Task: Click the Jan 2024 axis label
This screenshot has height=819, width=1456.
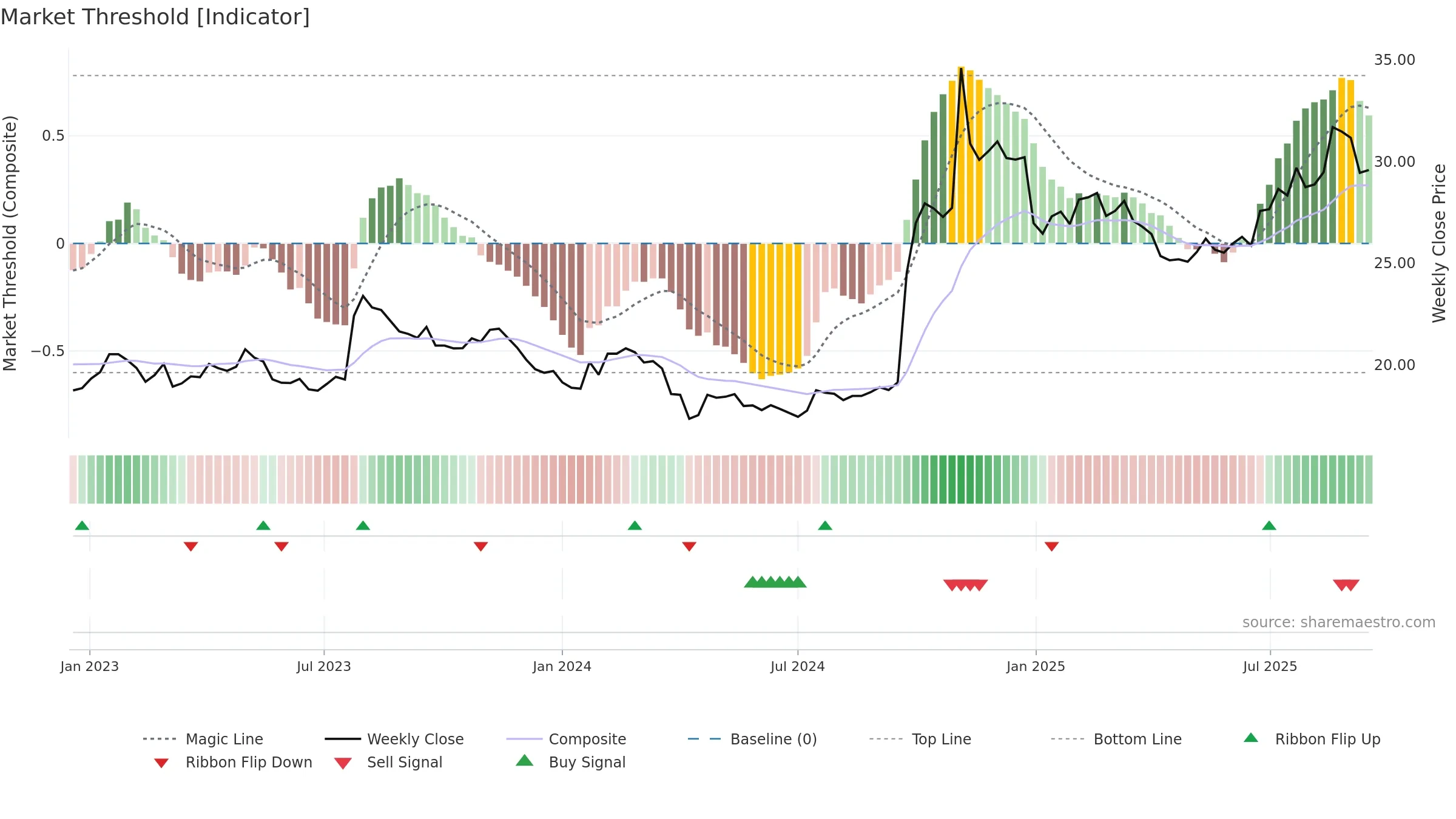Action: click(562, 666)
